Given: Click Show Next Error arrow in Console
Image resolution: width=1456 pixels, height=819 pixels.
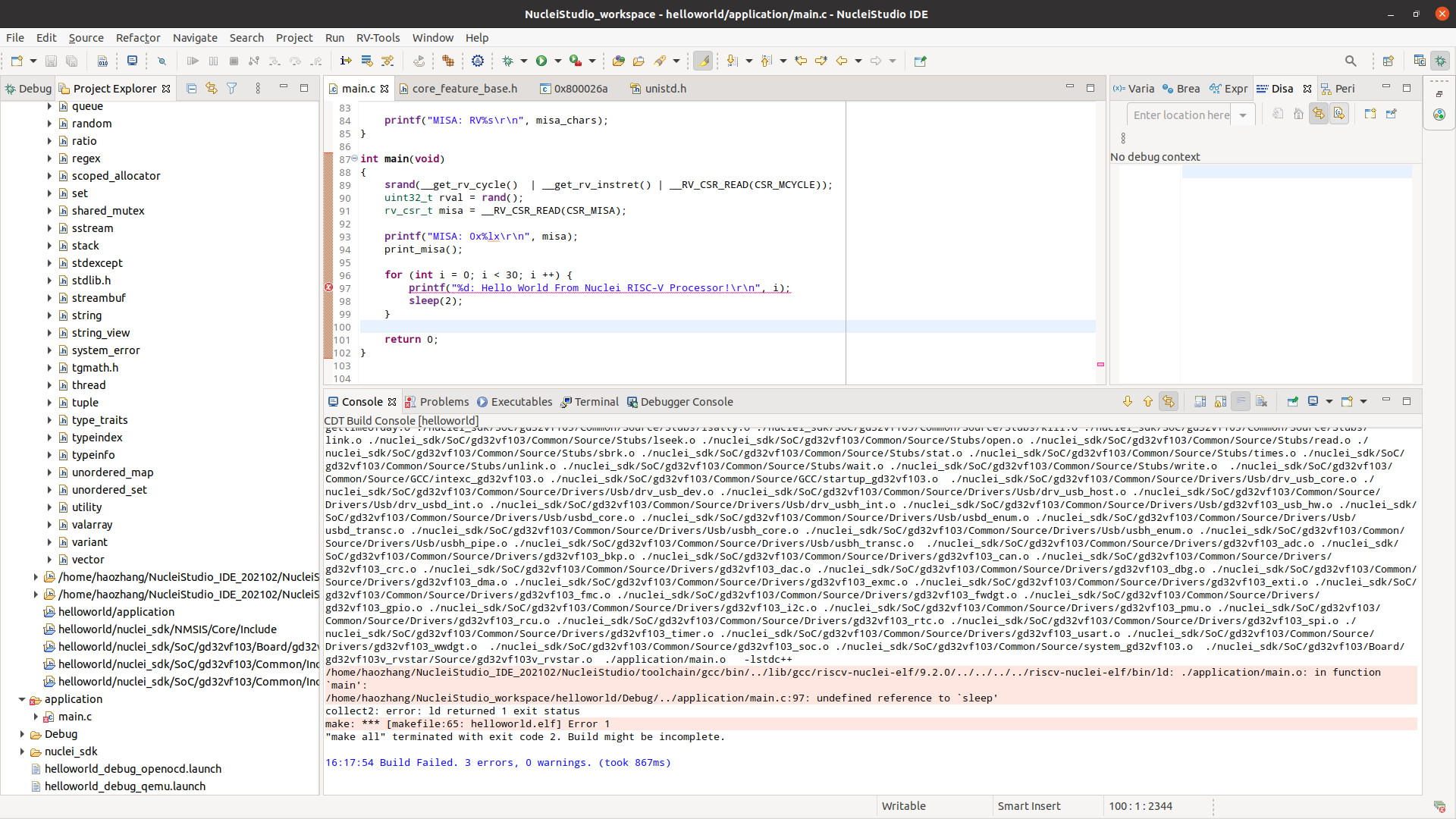Looking at the screenshot, I should click(1128, 402).
